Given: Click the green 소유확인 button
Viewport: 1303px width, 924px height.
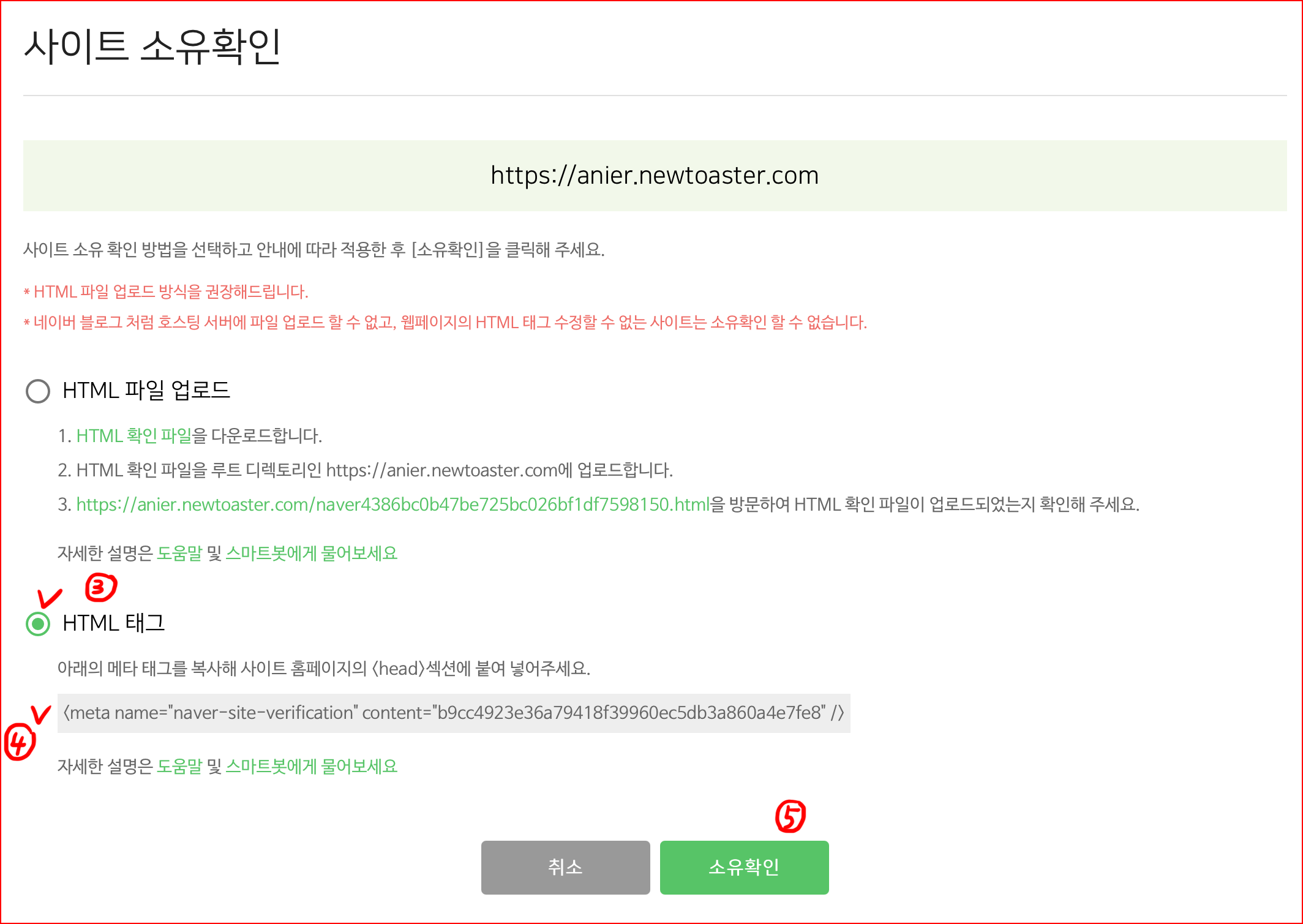Looking at the screenshot, I should point(745,867).
